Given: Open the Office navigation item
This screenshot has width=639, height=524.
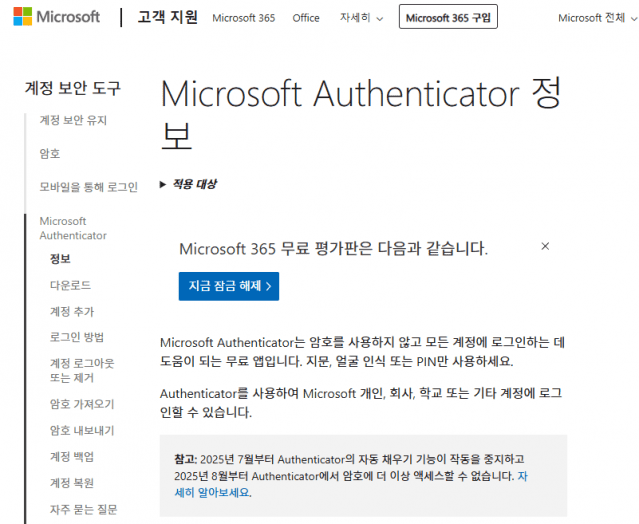Looking at the screenshot, I should 306,18.
